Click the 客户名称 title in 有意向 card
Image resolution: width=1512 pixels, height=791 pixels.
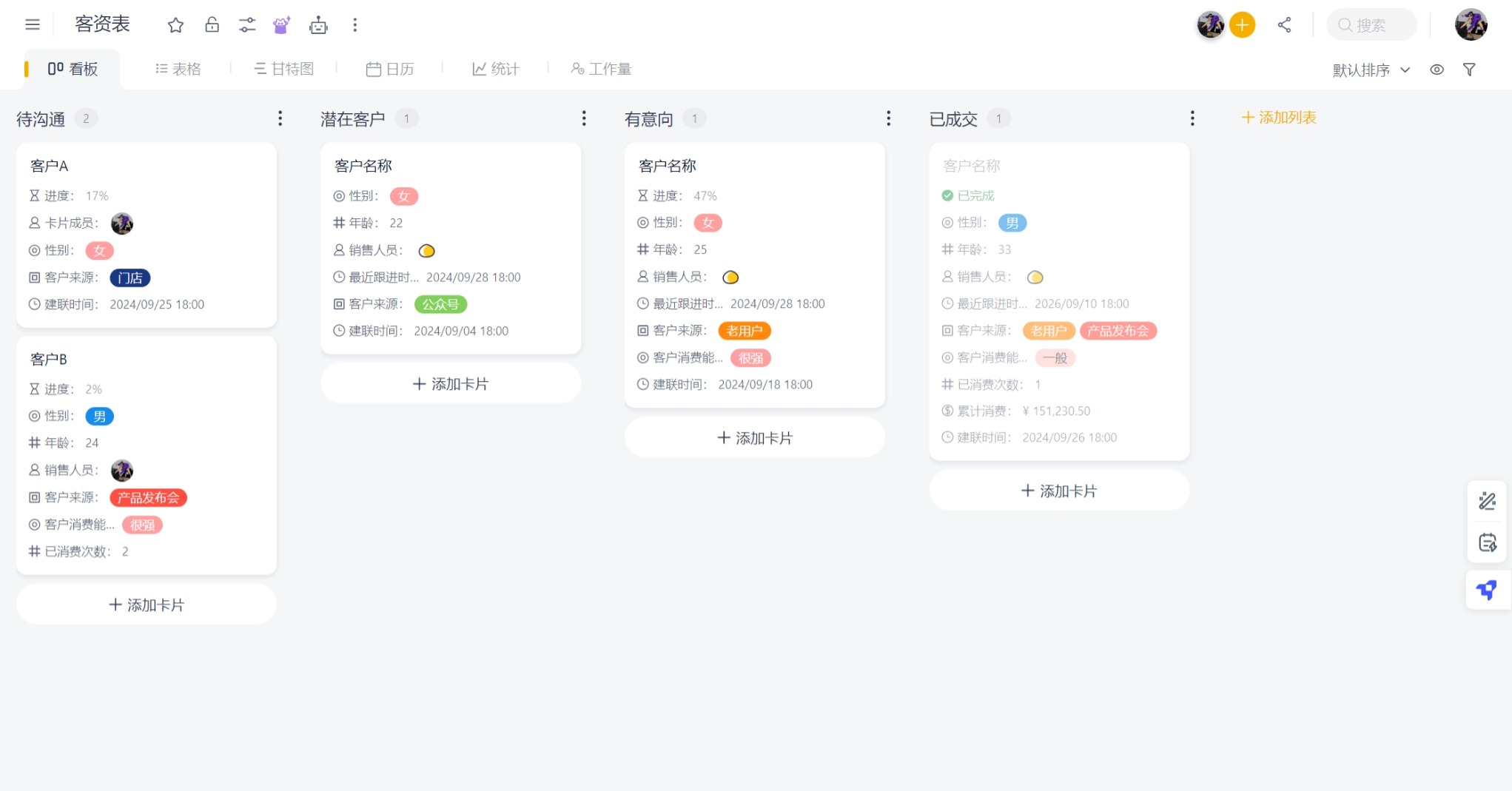(x=668, y=166)
